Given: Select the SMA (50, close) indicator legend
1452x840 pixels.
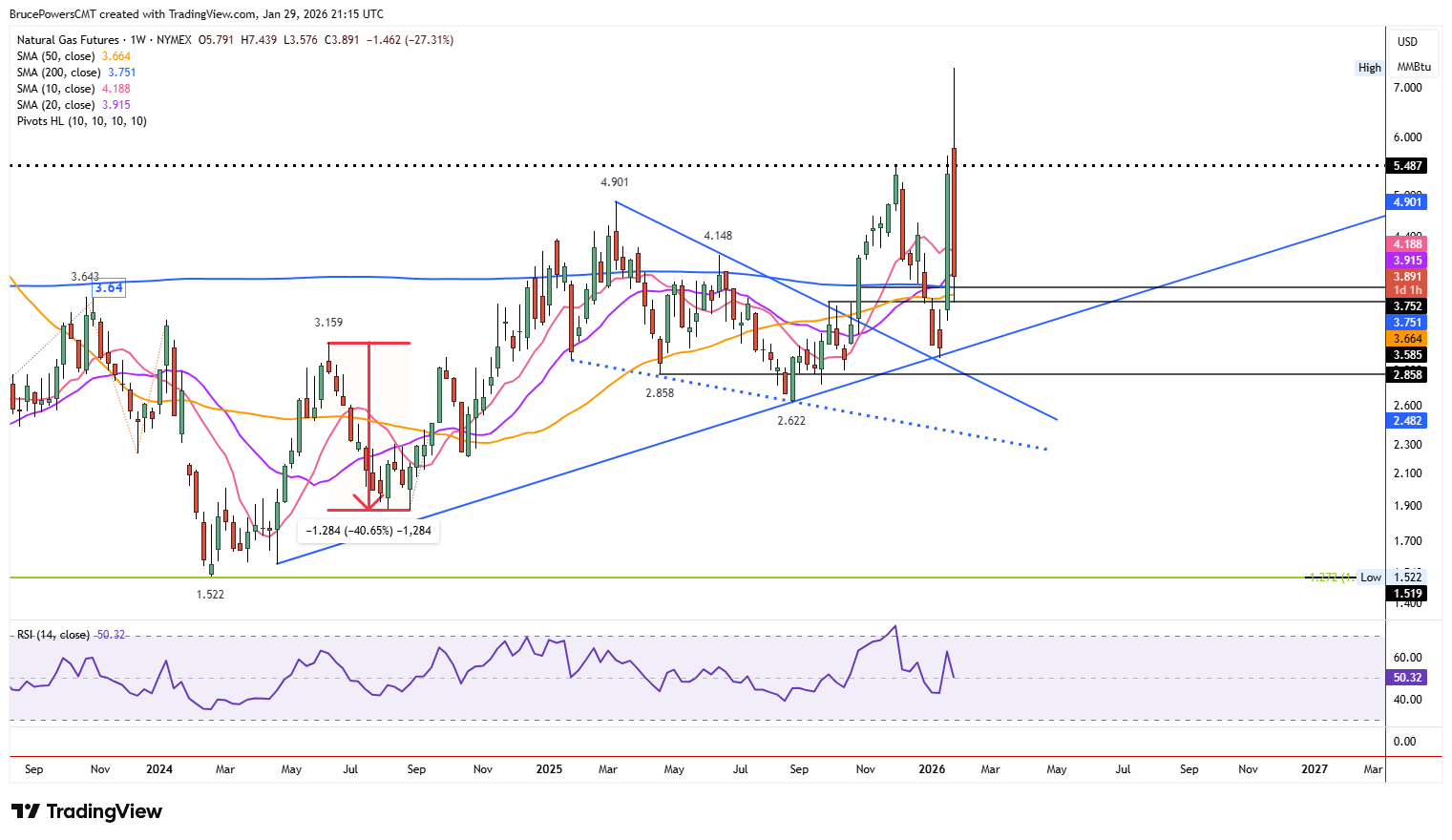Looking at the screenshot, I should (x=74, y=56).
